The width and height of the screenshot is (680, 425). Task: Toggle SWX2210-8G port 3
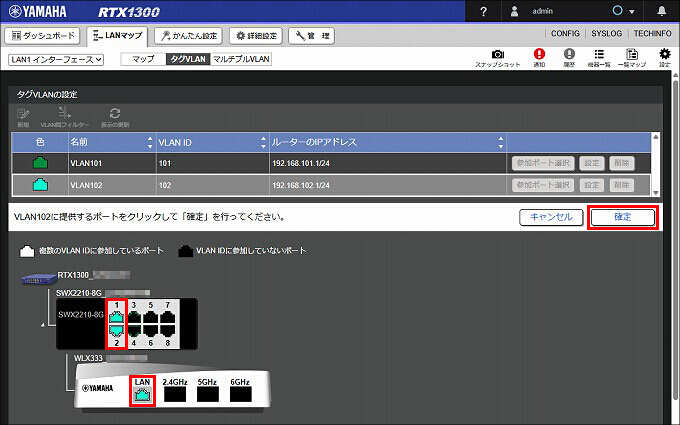[x=134, y=317]
